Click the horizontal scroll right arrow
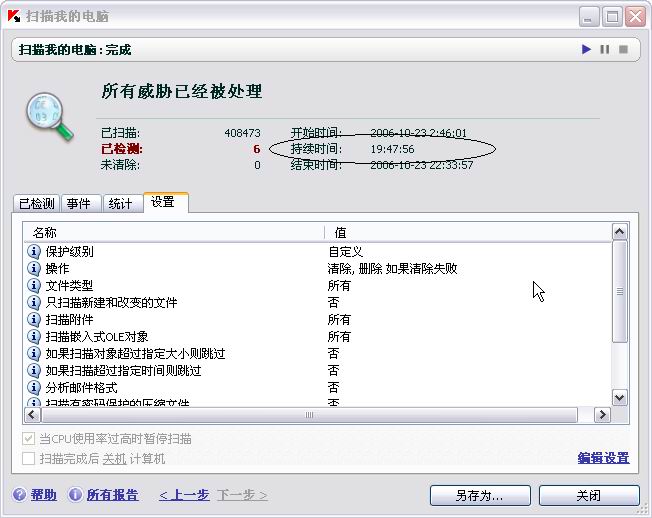Screen dimensions: 652x518 (x=602, y=414)
